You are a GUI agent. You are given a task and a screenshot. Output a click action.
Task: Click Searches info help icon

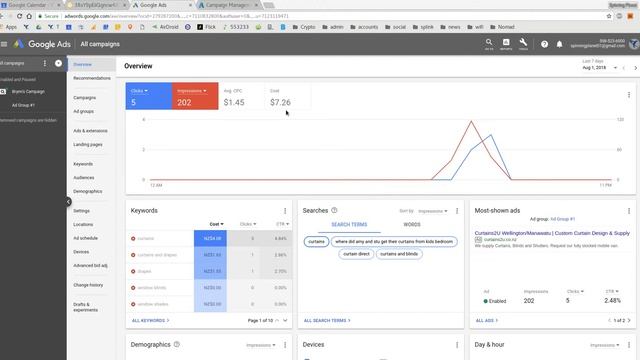click(x=334, y=210)
